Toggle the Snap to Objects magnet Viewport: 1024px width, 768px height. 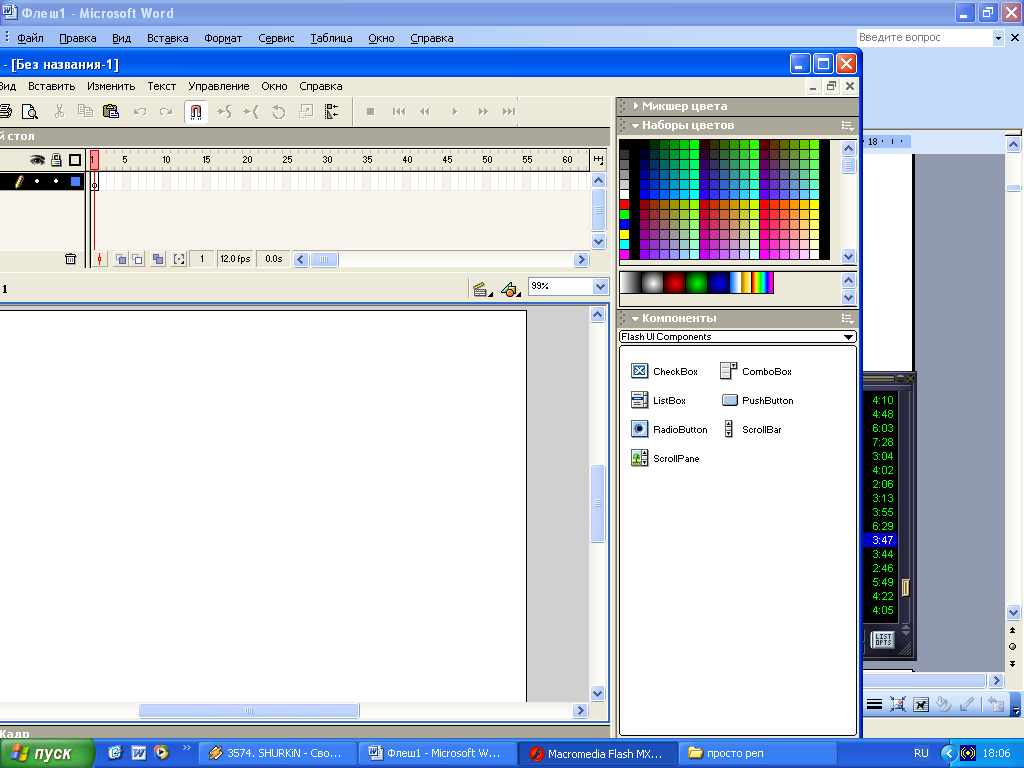click(x=196, y=112)
